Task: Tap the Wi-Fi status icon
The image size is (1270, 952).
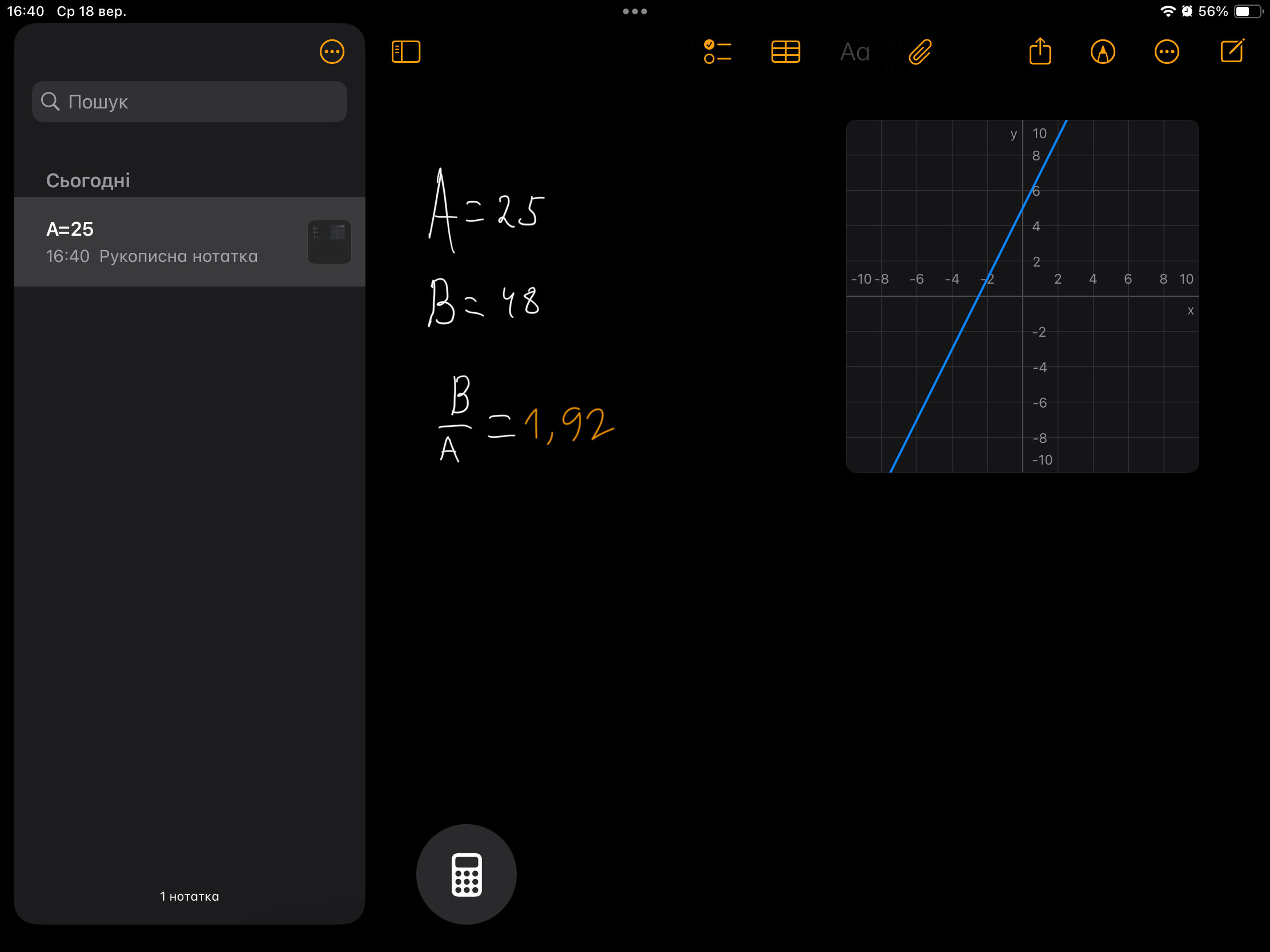Action: pyautogui.click(x=1167, y=11)
